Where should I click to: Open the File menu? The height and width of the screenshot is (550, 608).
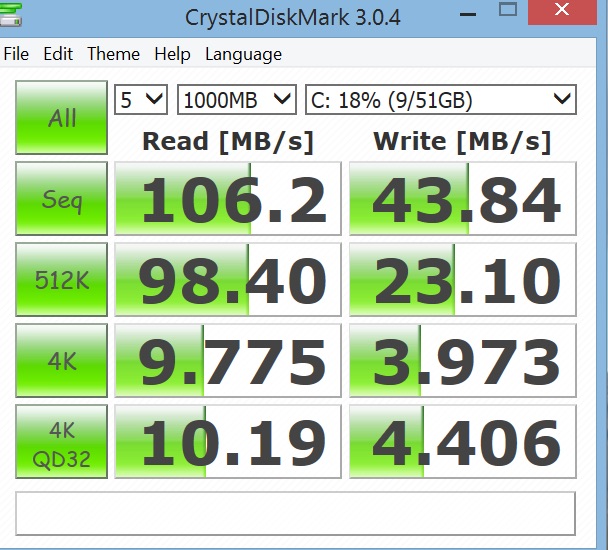click(16, 54)
